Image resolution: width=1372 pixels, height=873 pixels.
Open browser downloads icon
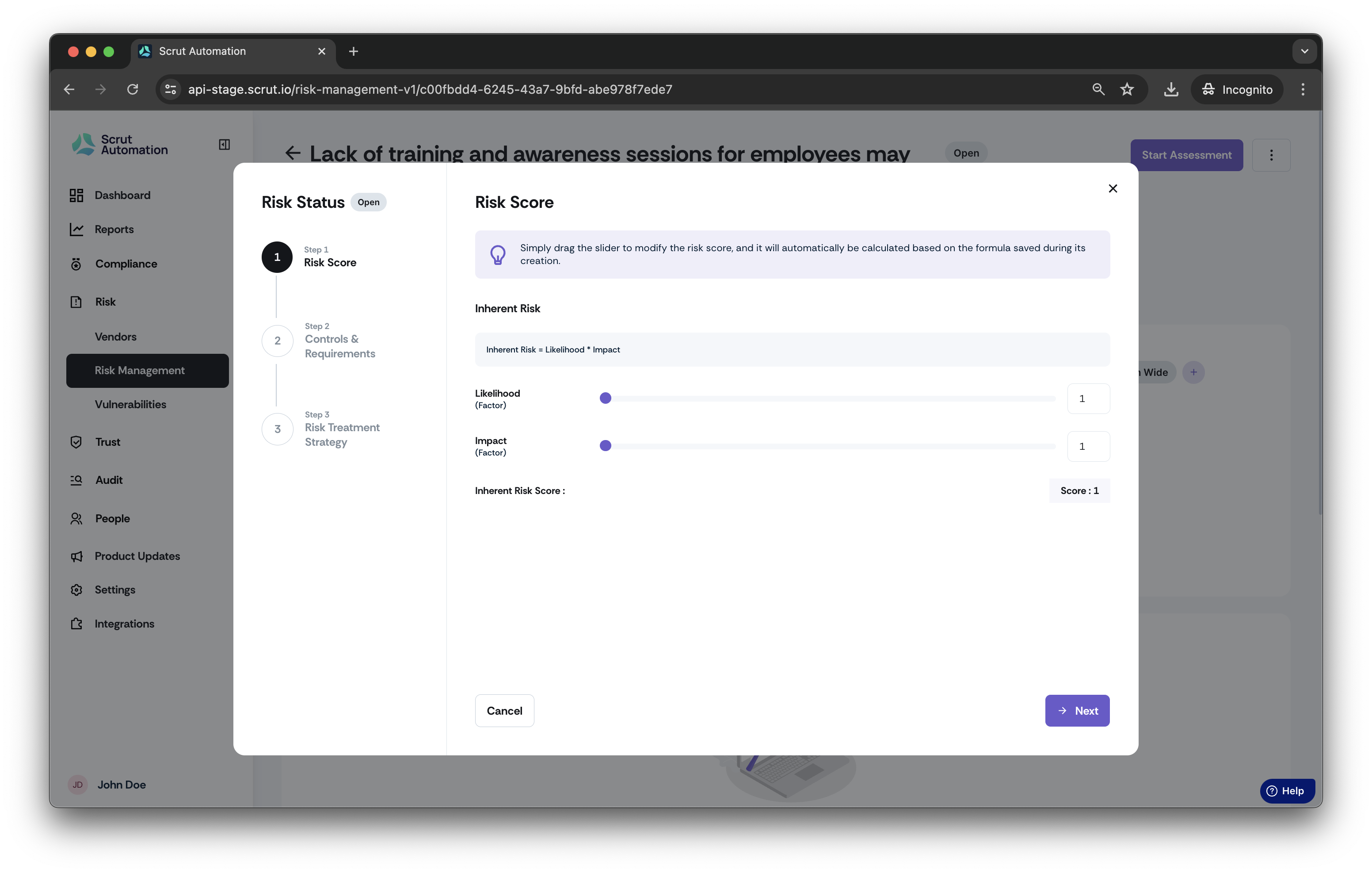point(1170,89)
